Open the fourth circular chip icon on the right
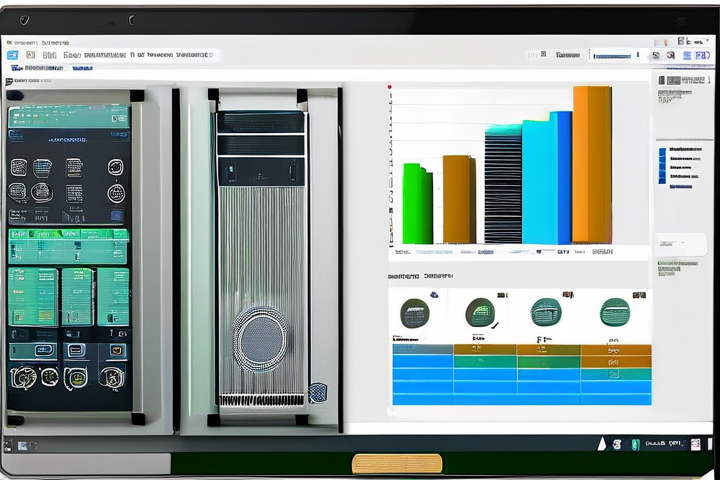The width and height of the screenshot is (720, 480). [x=614, y=313]
